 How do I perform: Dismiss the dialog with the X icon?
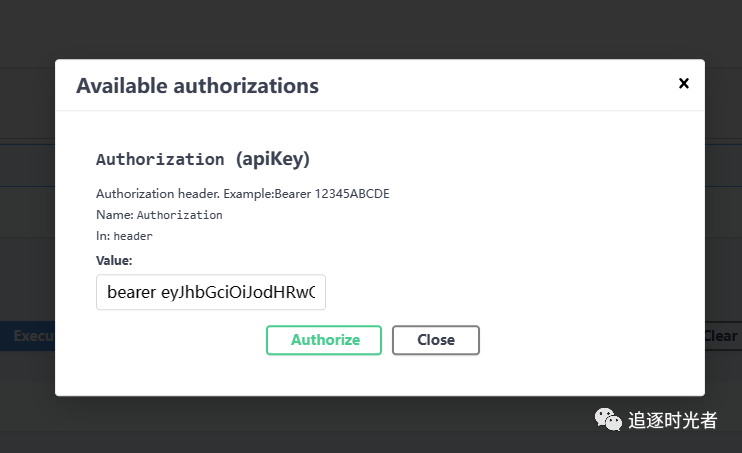point(683,83)
